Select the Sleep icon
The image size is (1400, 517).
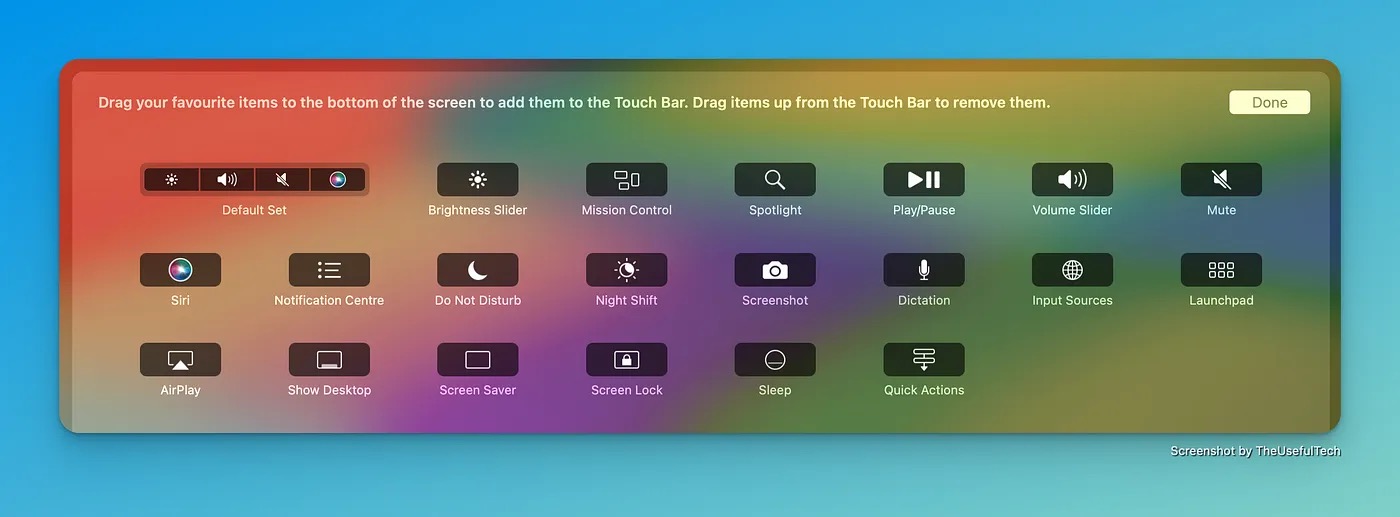(775, 360)
